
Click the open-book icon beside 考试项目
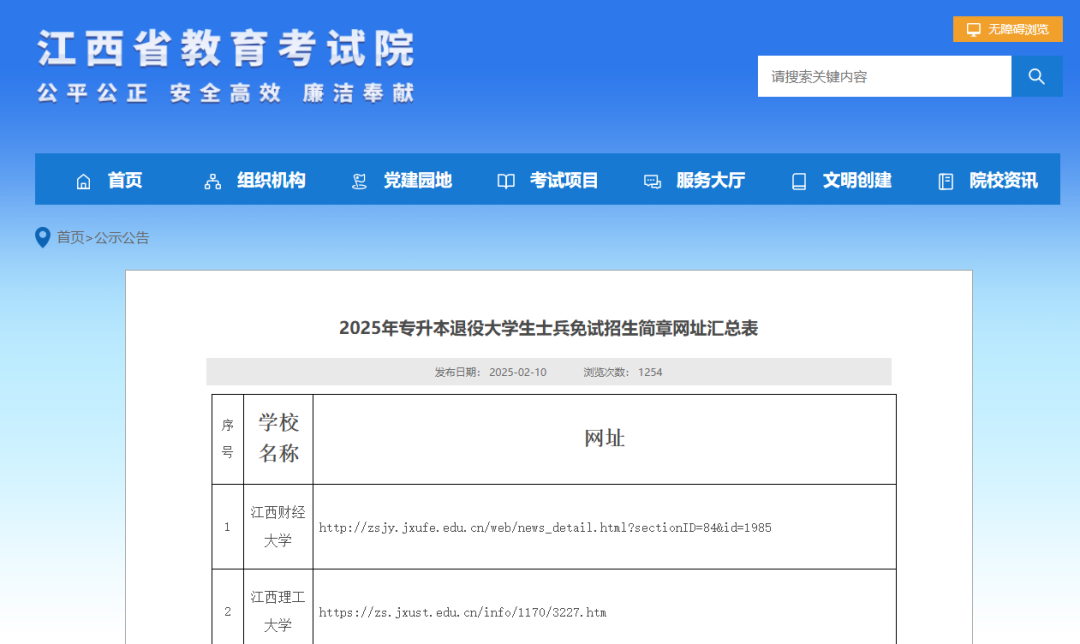click(505, 180)
